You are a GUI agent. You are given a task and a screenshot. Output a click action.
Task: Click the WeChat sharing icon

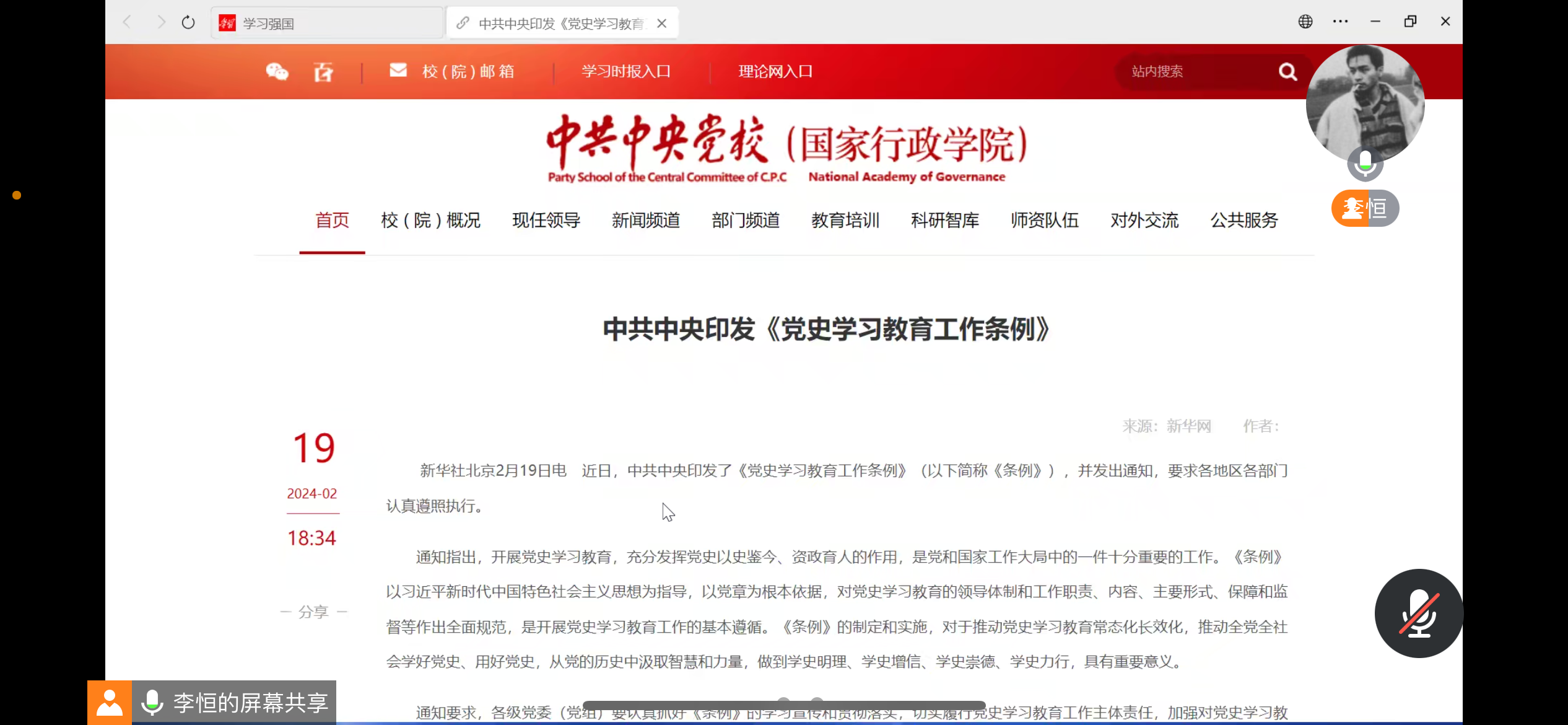coord(277,72)
